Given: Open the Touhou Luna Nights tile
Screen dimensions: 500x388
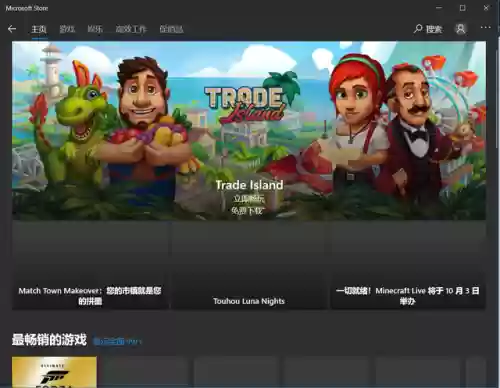Looking at the screenshot, I should point(249,265).
